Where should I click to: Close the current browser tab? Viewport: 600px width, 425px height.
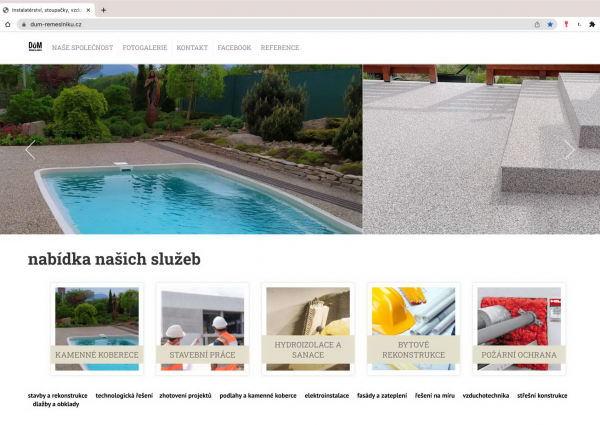click(x=89, y=9)
